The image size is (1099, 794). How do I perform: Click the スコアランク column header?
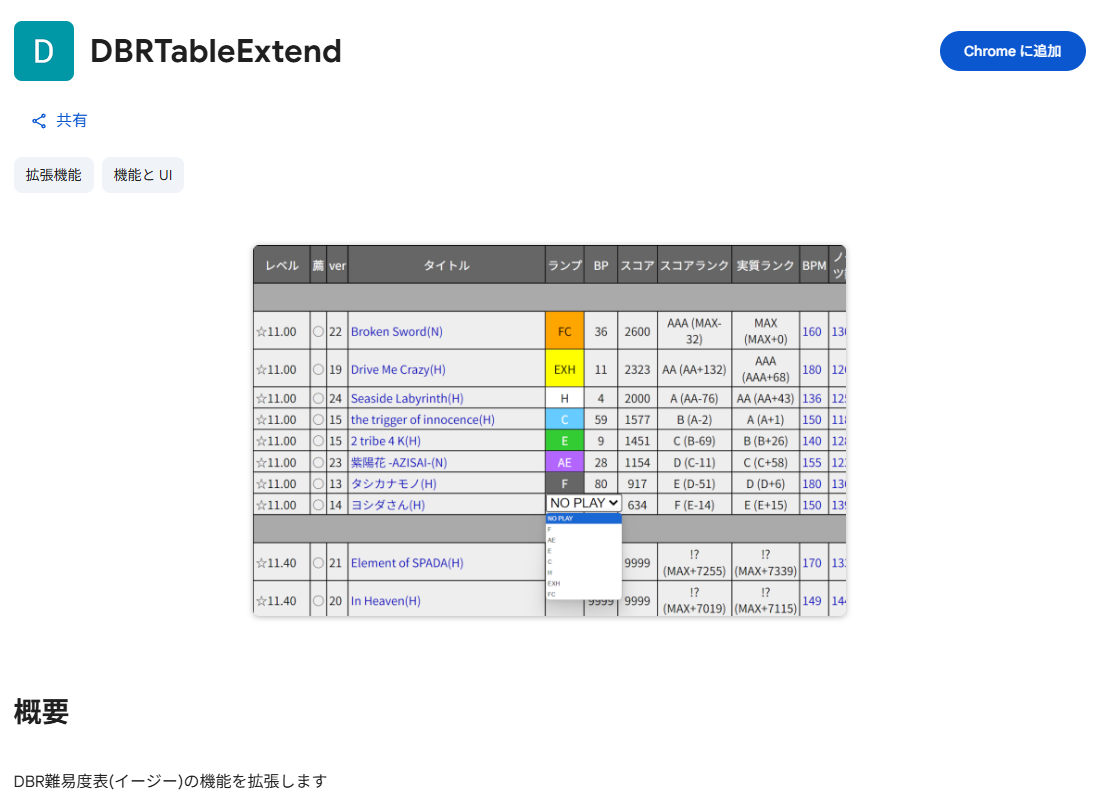click(695, 266)
